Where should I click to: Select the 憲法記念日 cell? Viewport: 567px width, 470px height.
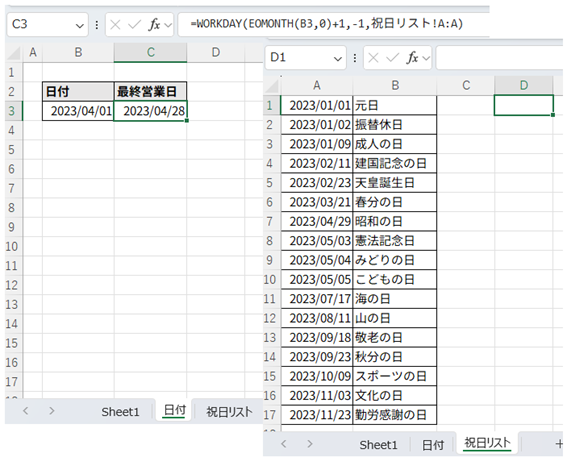tap(395, 241)
